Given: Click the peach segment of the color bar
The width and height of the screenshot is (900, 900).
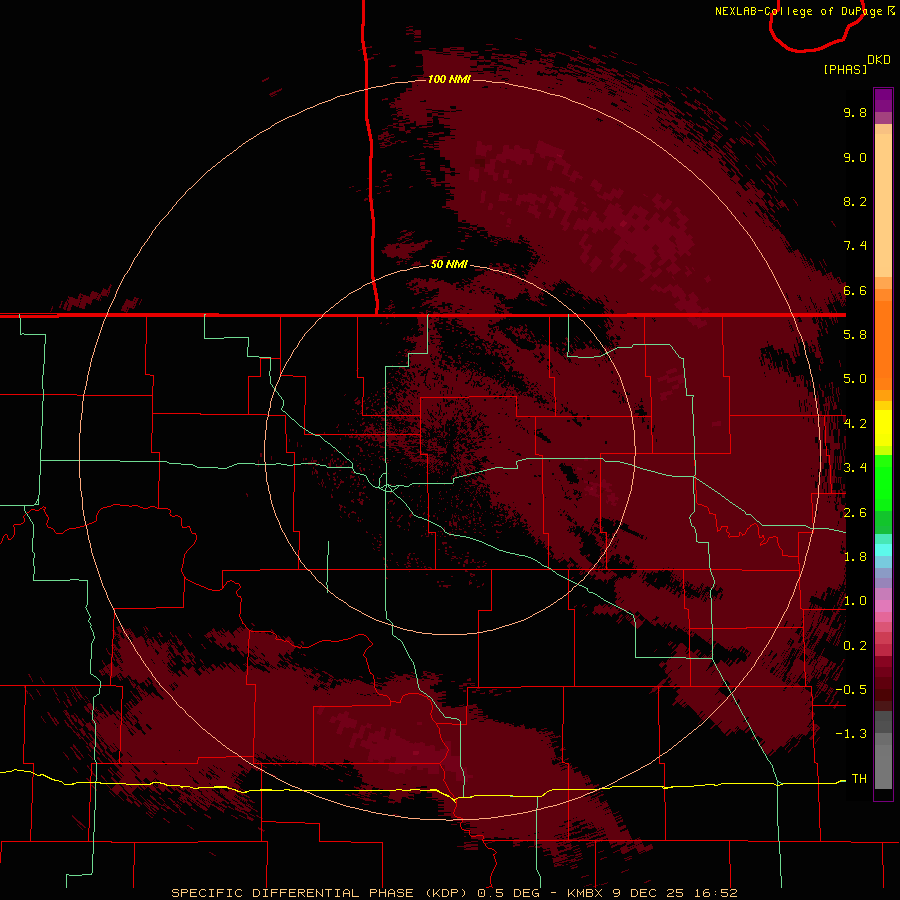Looking at the screenshot, I should click(883, 201).
